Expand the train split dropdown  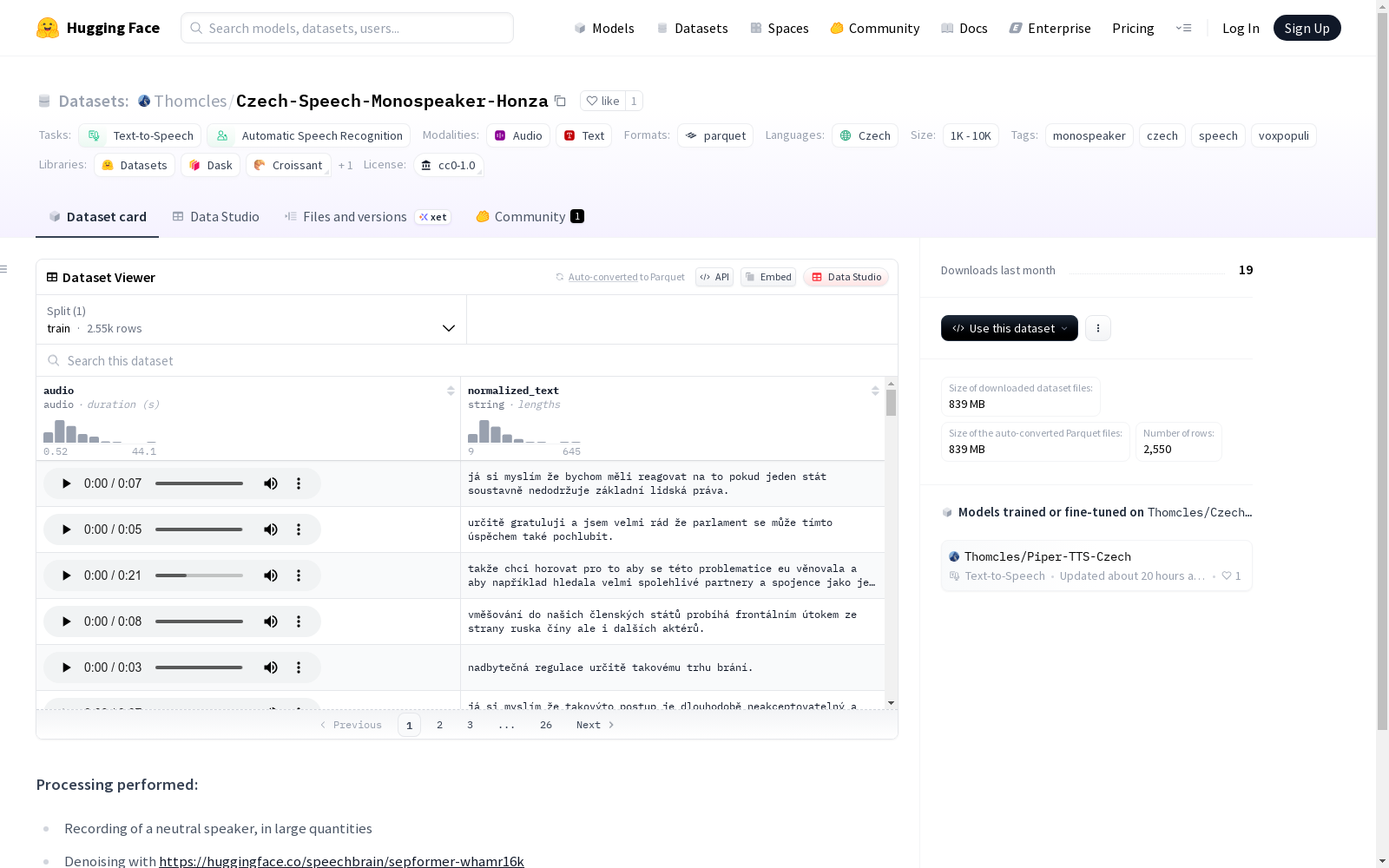(251, 319)
